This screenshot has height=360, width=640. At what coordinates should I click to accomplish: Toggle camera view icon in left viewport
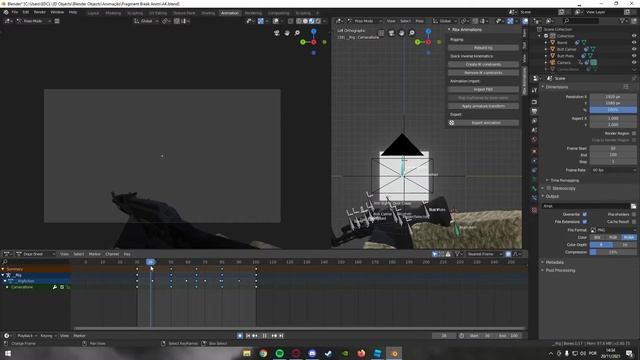[277, 33]
